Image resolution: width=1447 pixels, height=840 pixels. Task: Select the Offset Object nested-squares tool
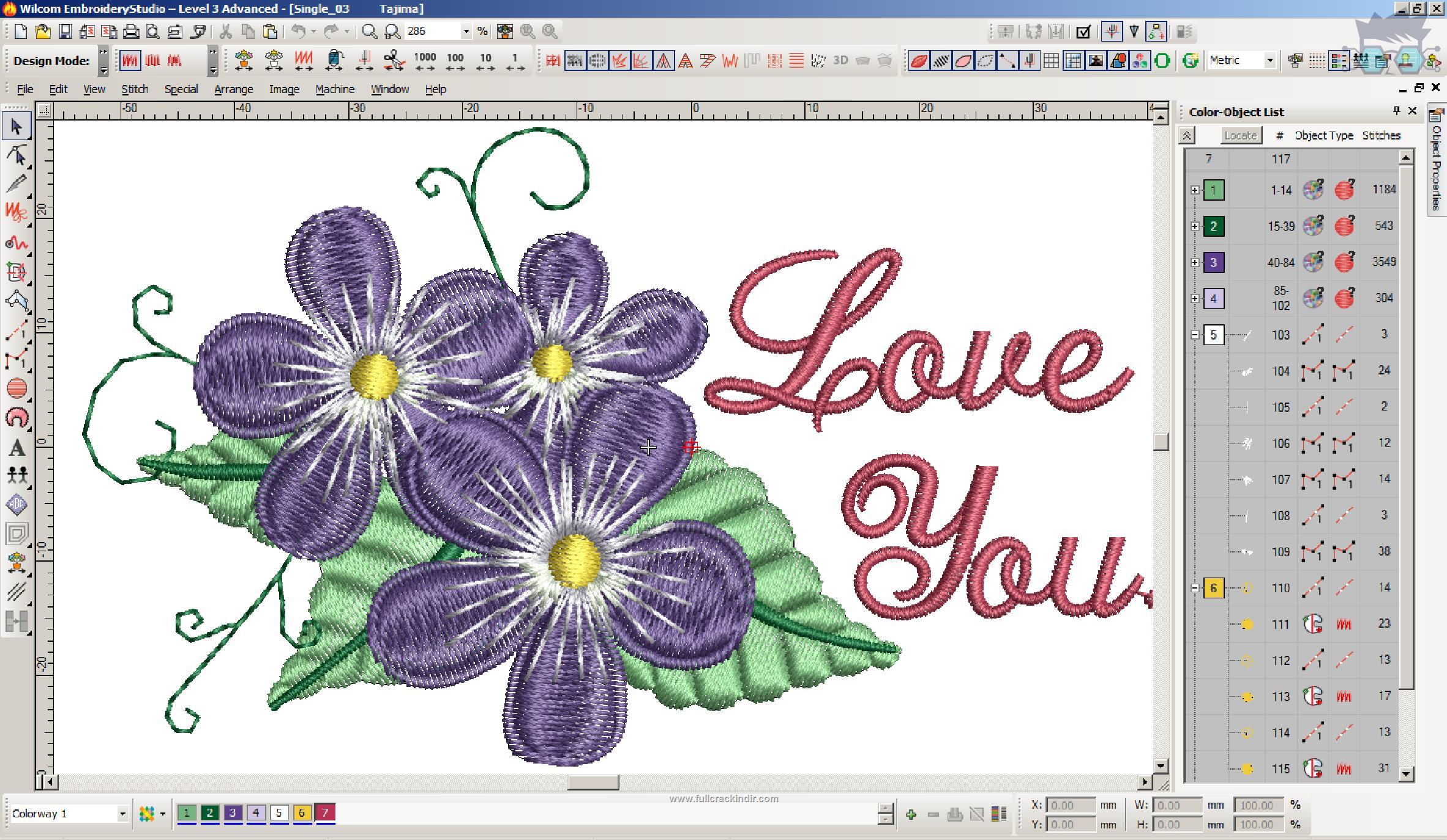[x=17, y=533]
